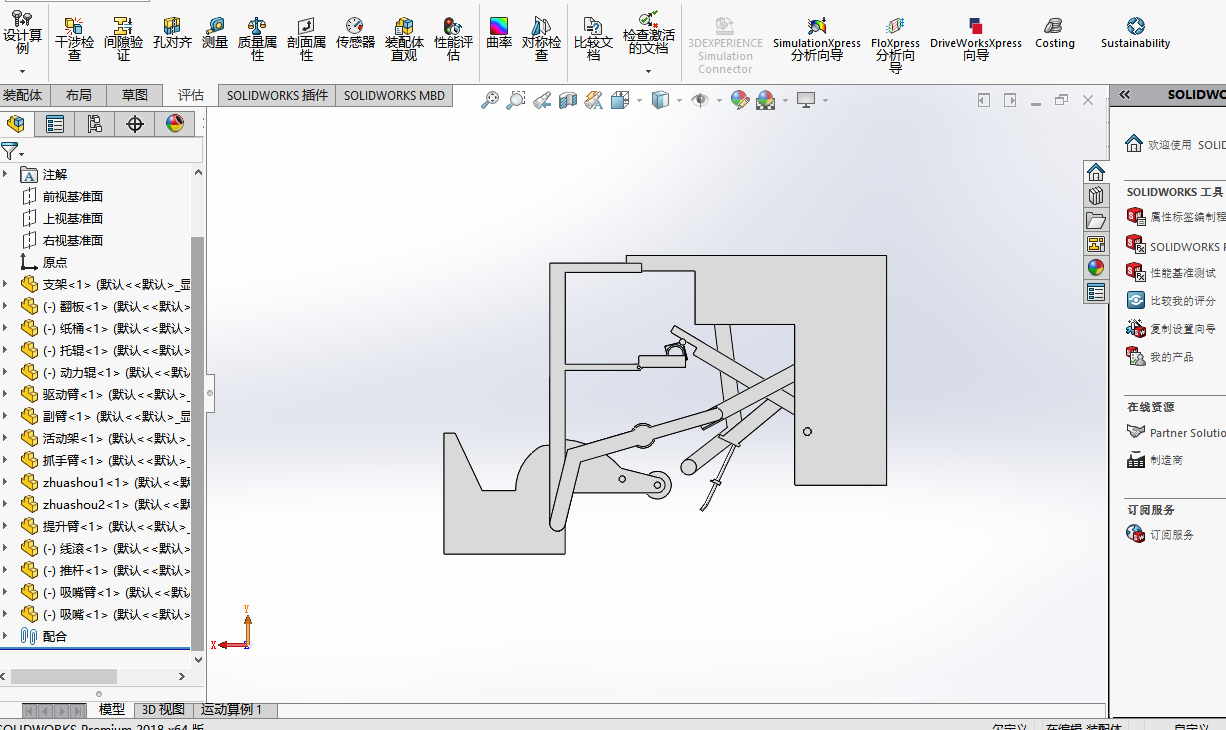Open the View Orientation dropdown

click(639, 100)
